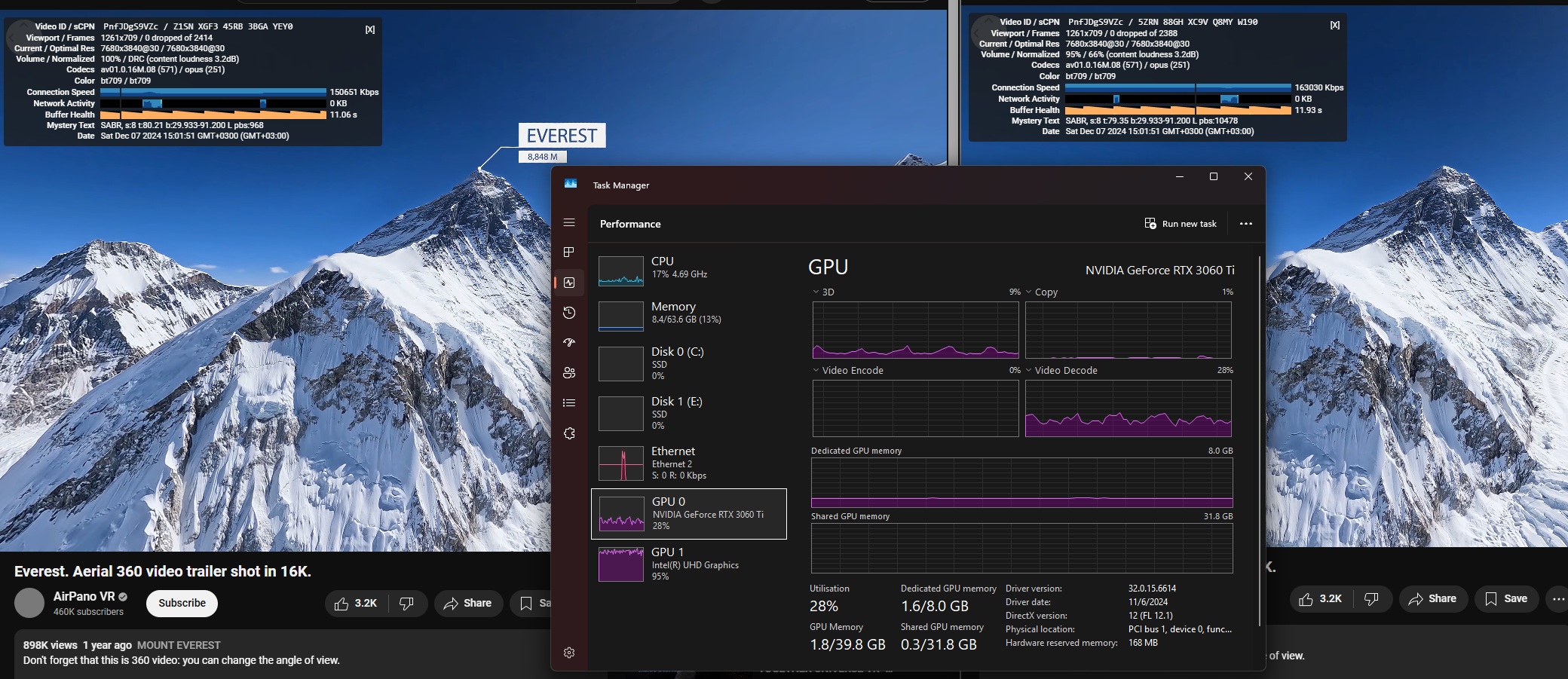
Task: Click the Hardware reserved memory value '168 MB'
Action: point(1143,643)
